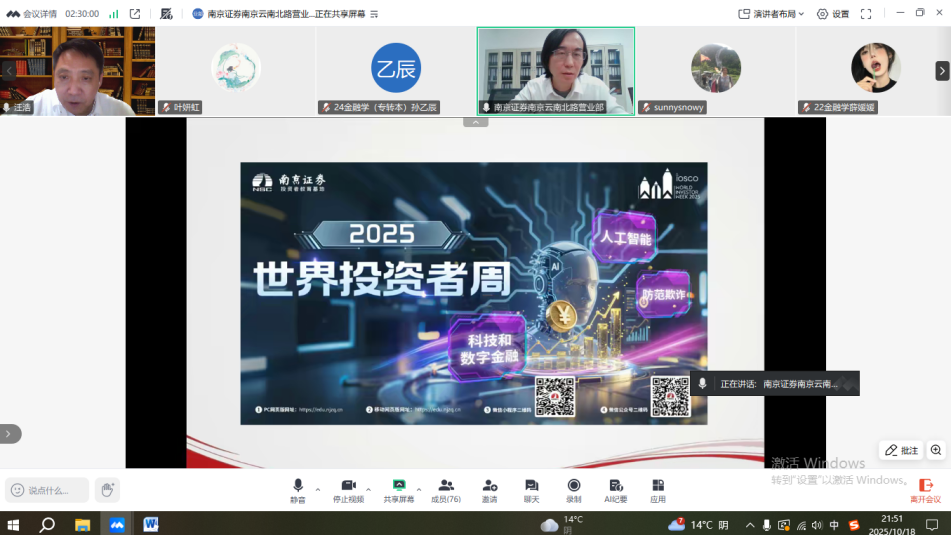Start recording the meeting
This screenshot has width=951, height=535.
(x=573, y=490)
